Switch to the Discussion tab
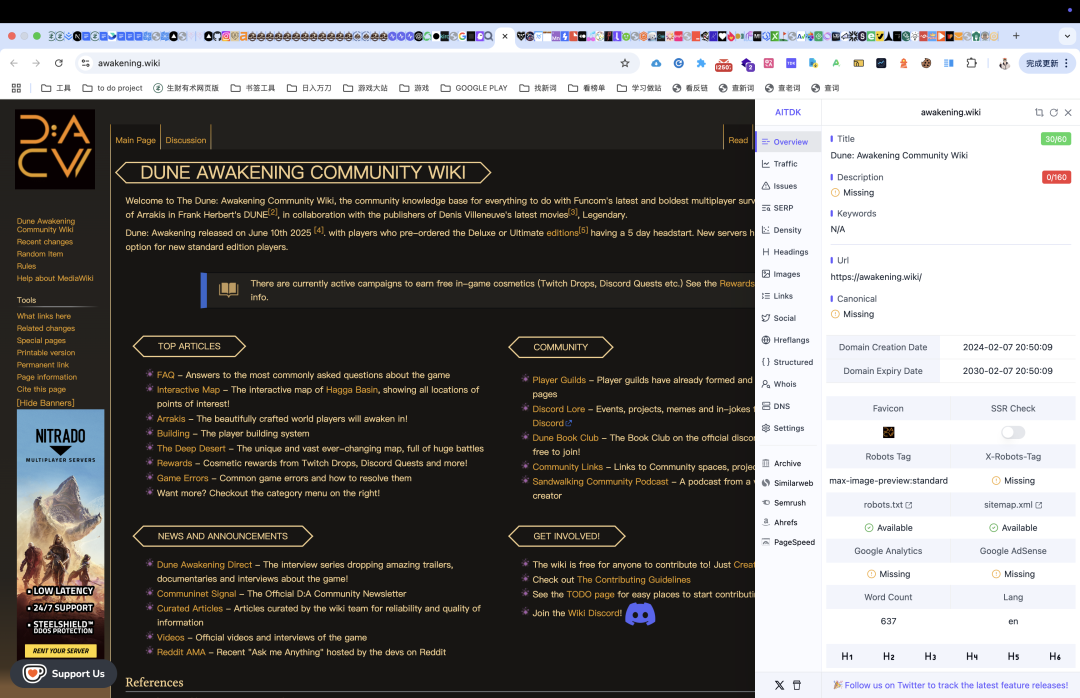Screen dimensions: 1080x698 pos(186,140)
